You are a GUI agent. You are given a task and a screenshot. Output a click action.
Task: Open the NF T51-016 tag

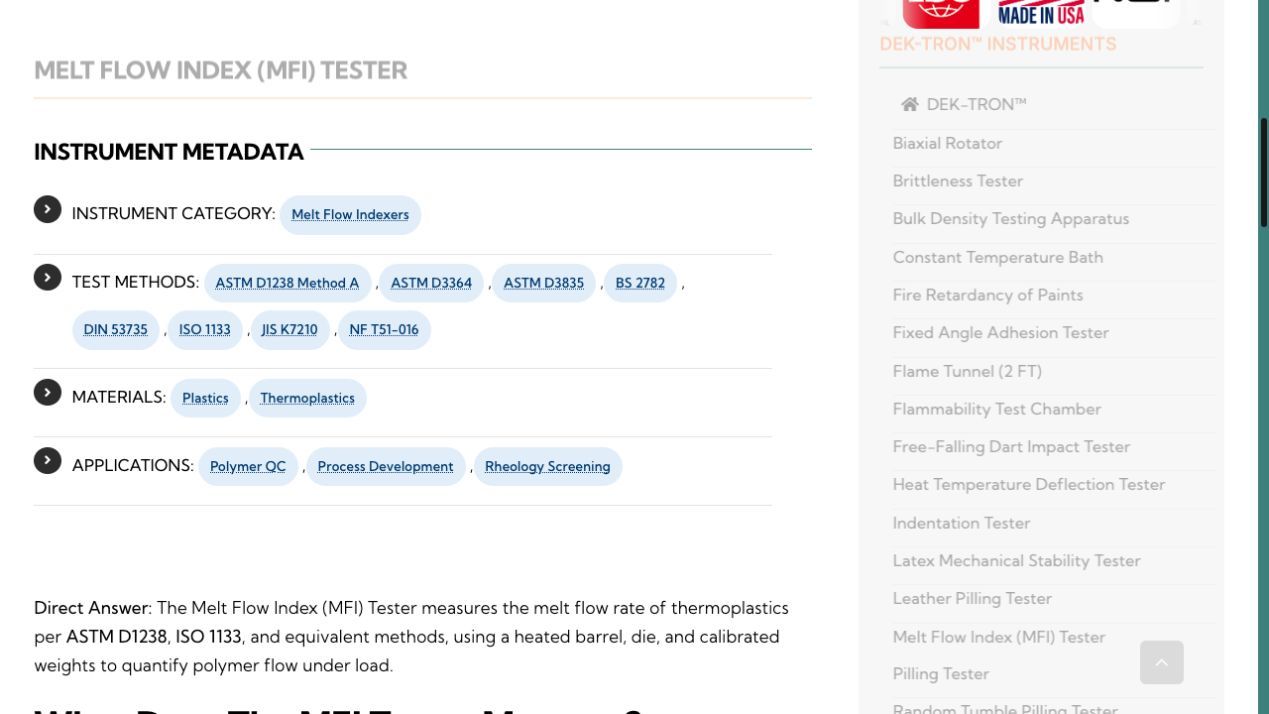384,330
